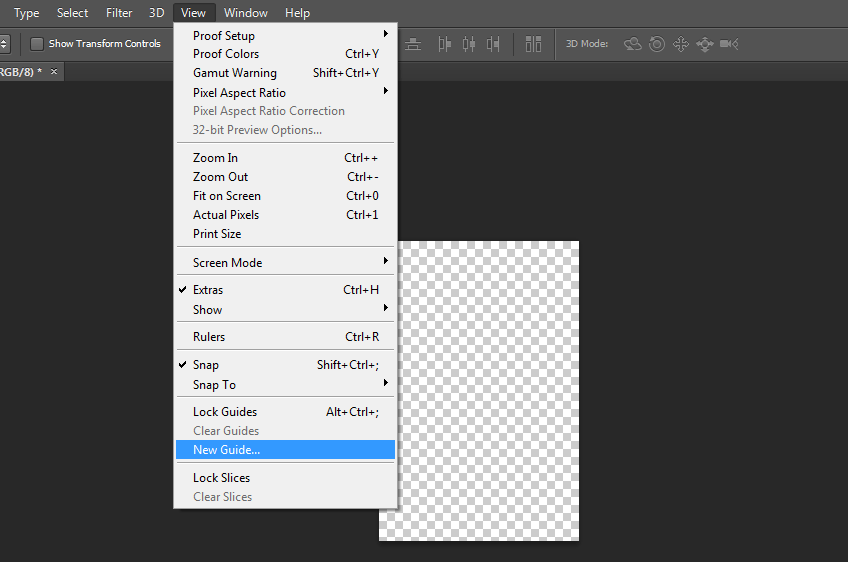Toggle the Extras checkmark item

tap(286, 290)
